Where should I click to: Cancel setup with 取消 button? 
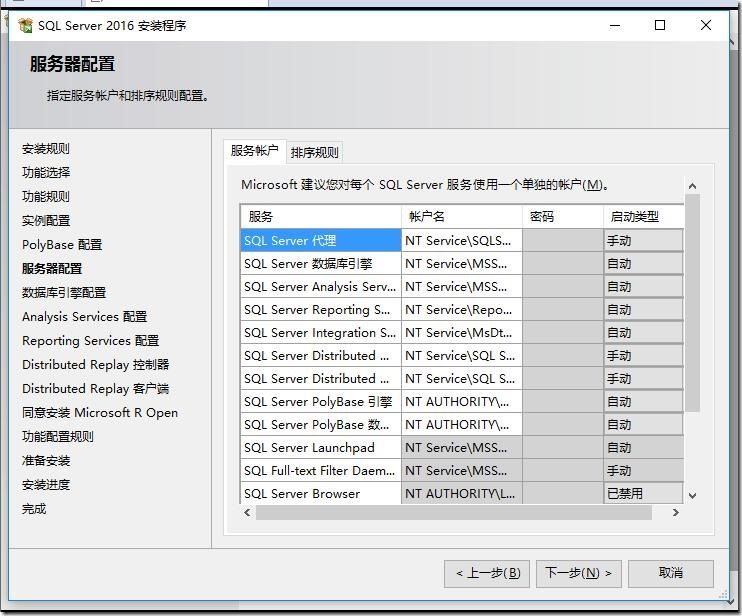[x=671, y=573]
